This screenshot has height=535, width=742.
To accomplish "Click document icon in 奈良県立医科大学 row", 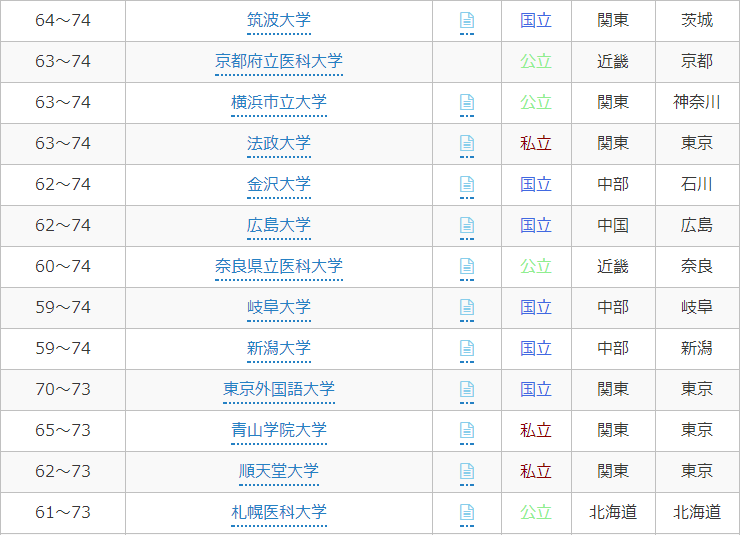I will (x=466, y=267).
